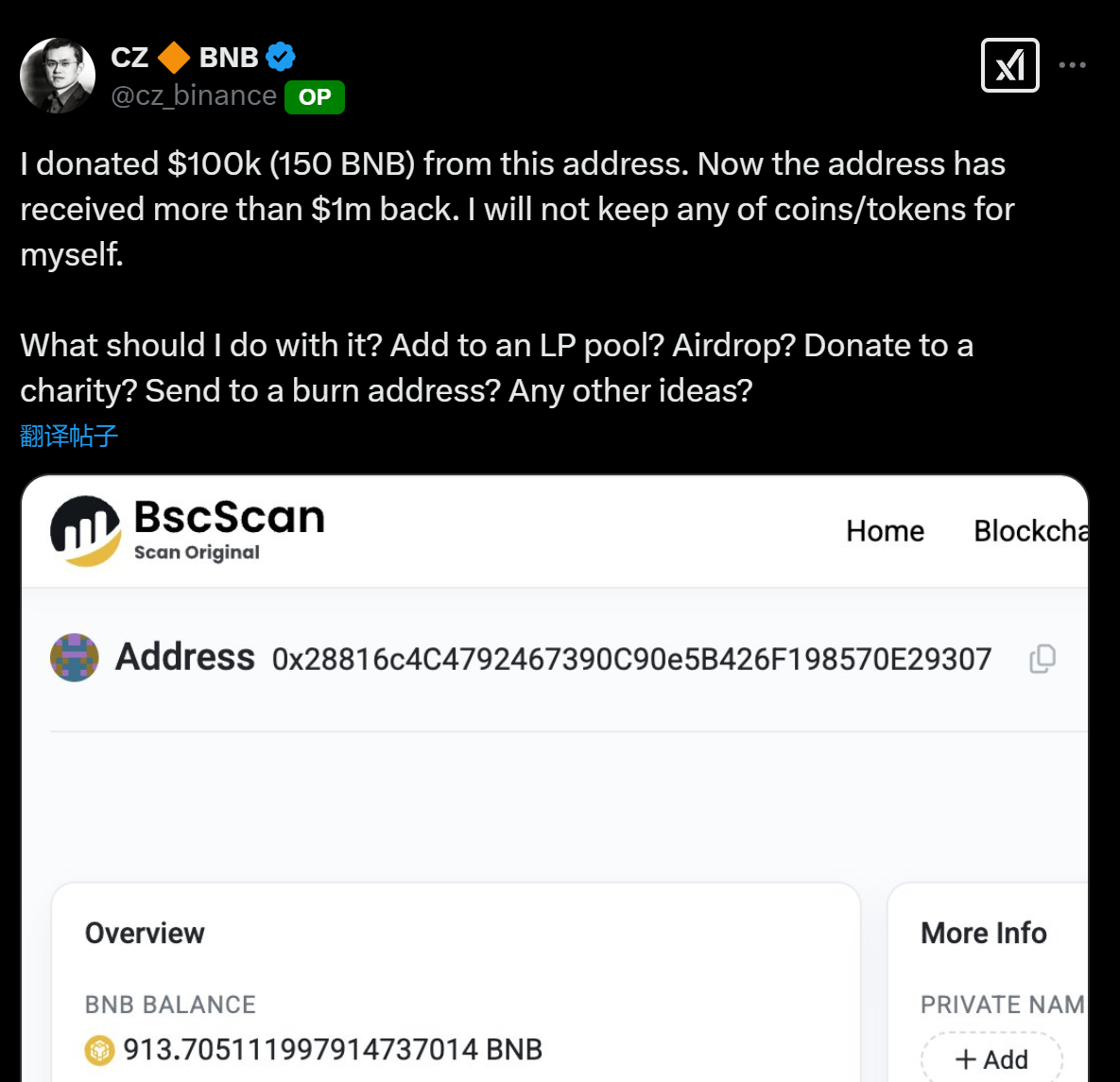The image size is (1120, 1082).
Task: Click the green OP badge
Action: [315, 97]
